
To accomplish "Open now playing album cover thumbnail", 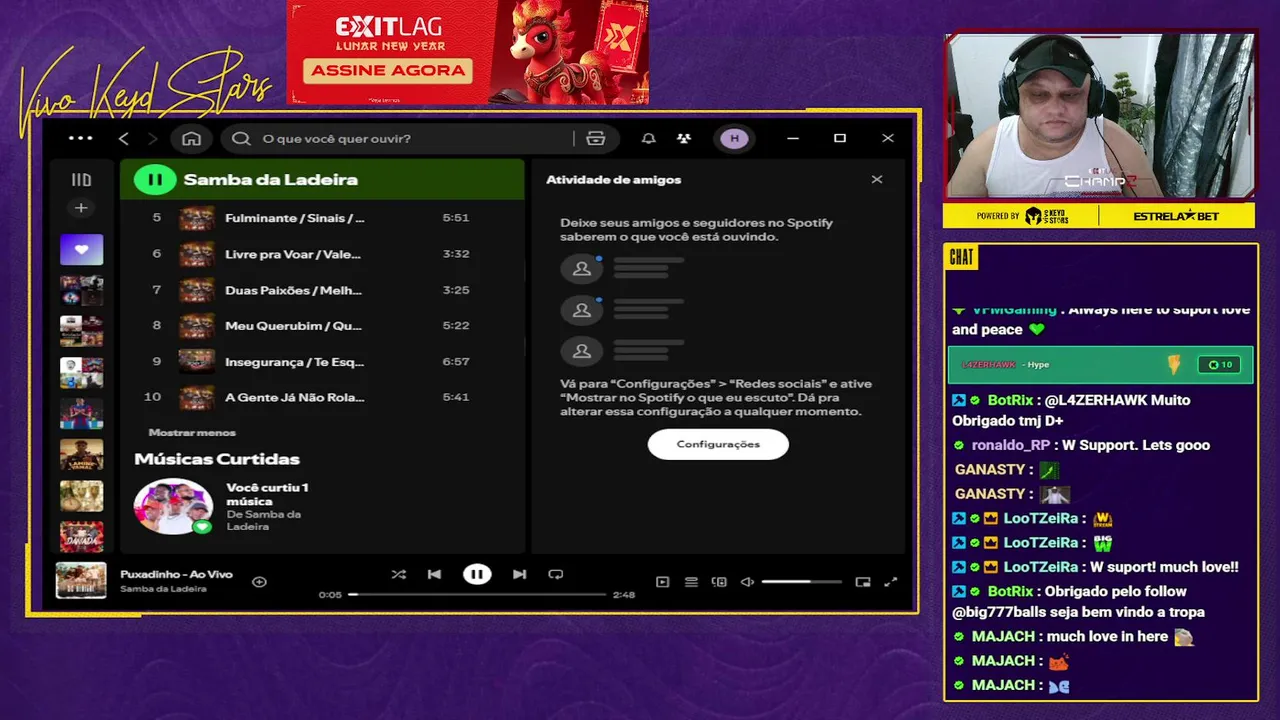I will 81,580.
